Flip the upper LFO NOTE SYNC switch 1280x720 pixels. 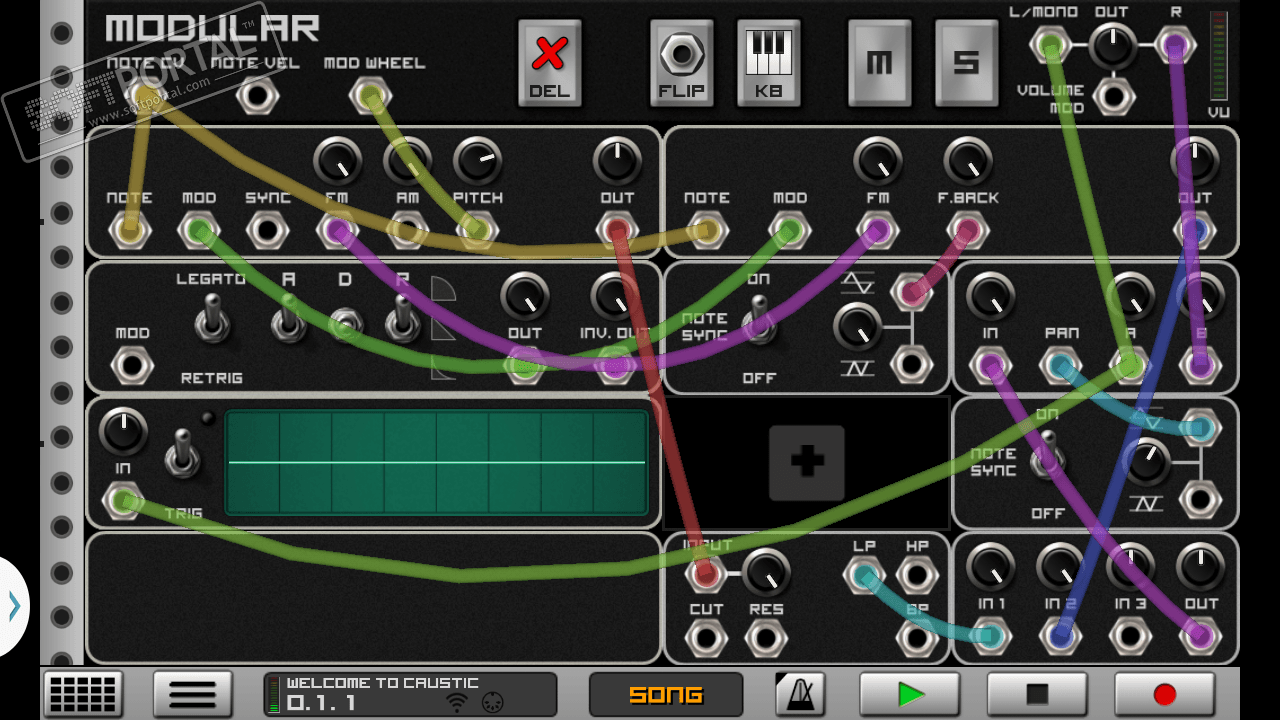[759, 320]
